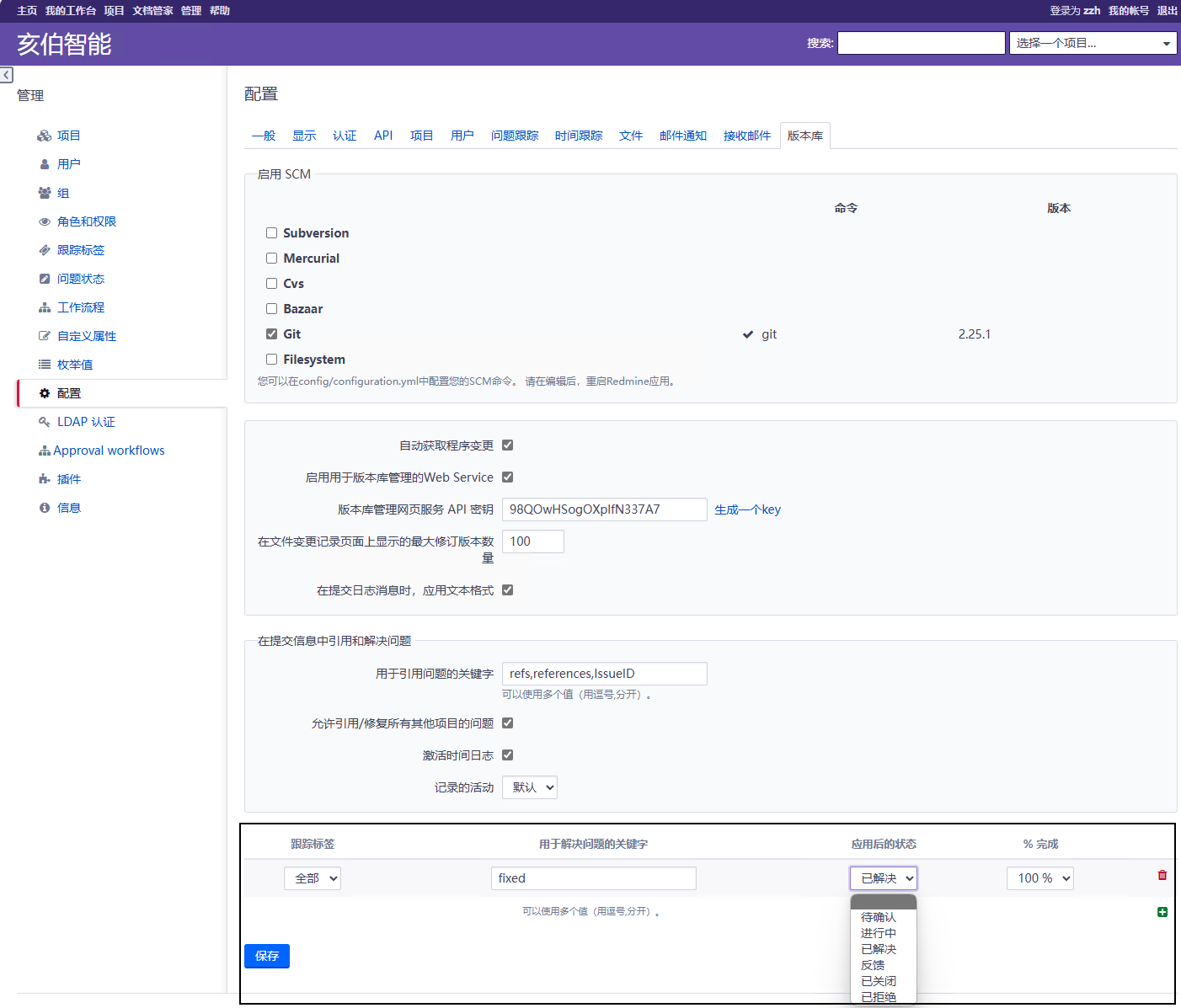Click the fixed keywords input field

(x=593, y=878)
